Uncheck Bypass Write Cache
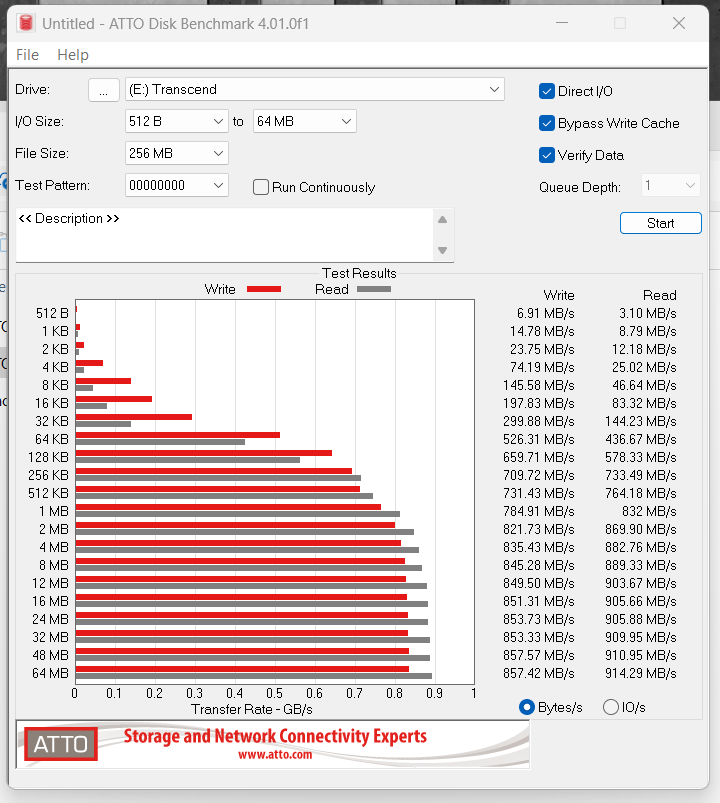Screen dimensions: 720x803 click(546, 123)
